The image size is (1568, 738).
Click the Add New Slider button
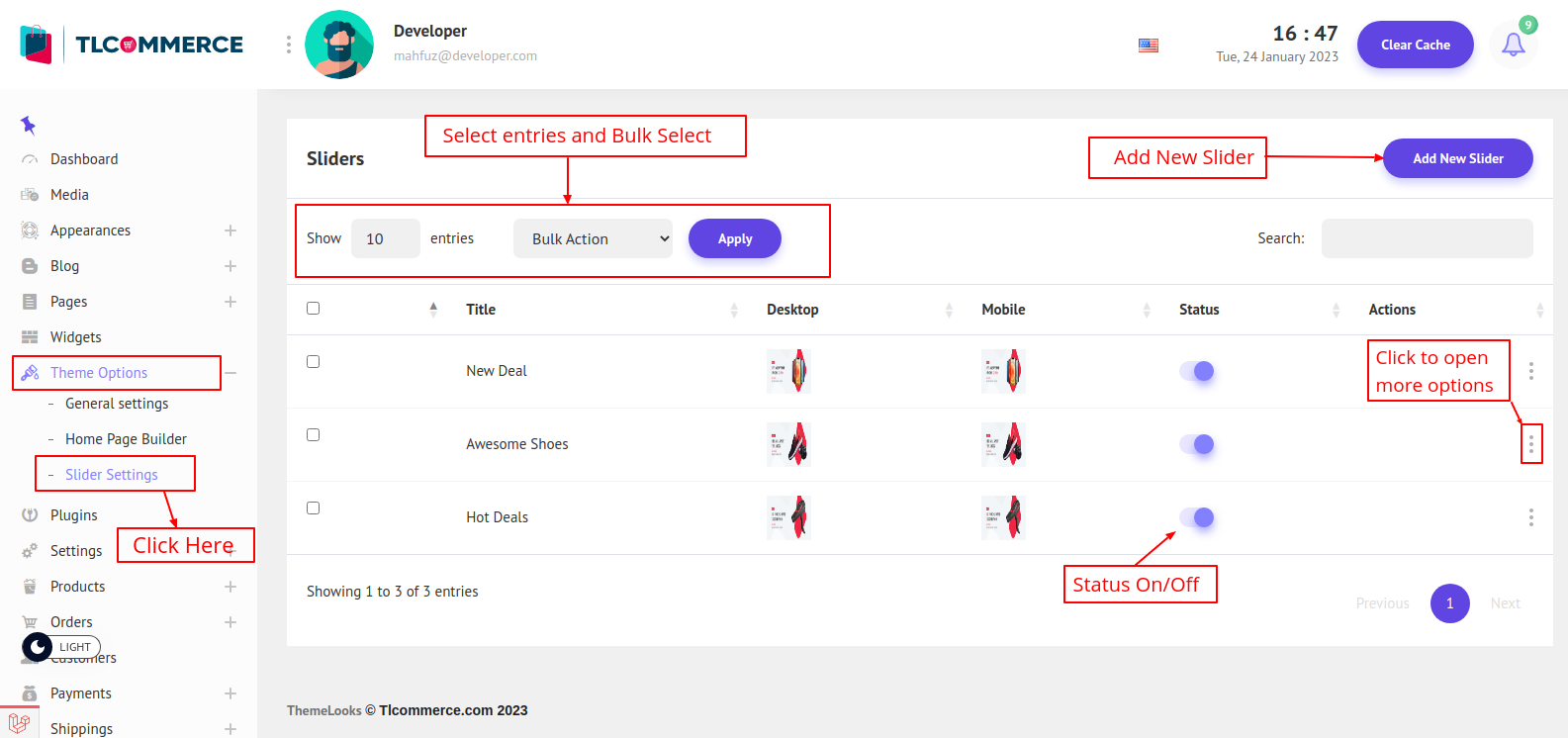pos(1457,158)
